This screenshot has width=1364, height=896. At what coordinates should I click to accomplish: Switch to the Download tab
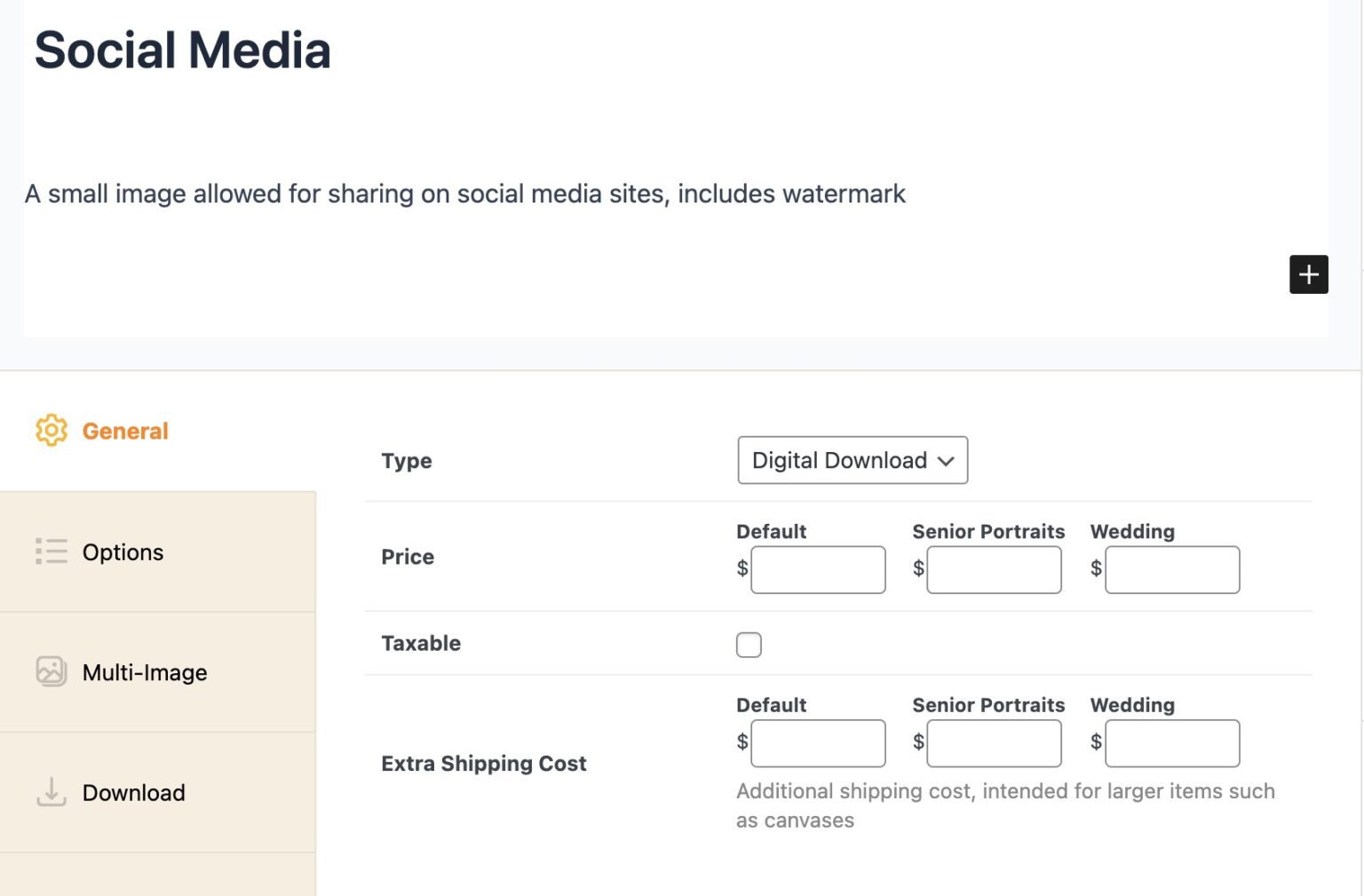tap(133, 792)
